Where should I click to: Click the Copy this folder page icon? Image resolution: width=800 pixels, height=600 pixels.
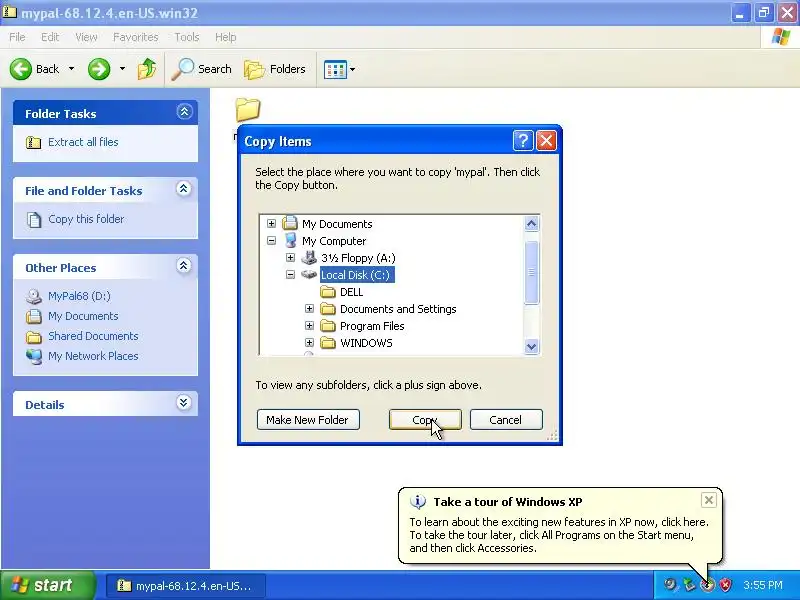pyautogui.click(x=34, y=219)
